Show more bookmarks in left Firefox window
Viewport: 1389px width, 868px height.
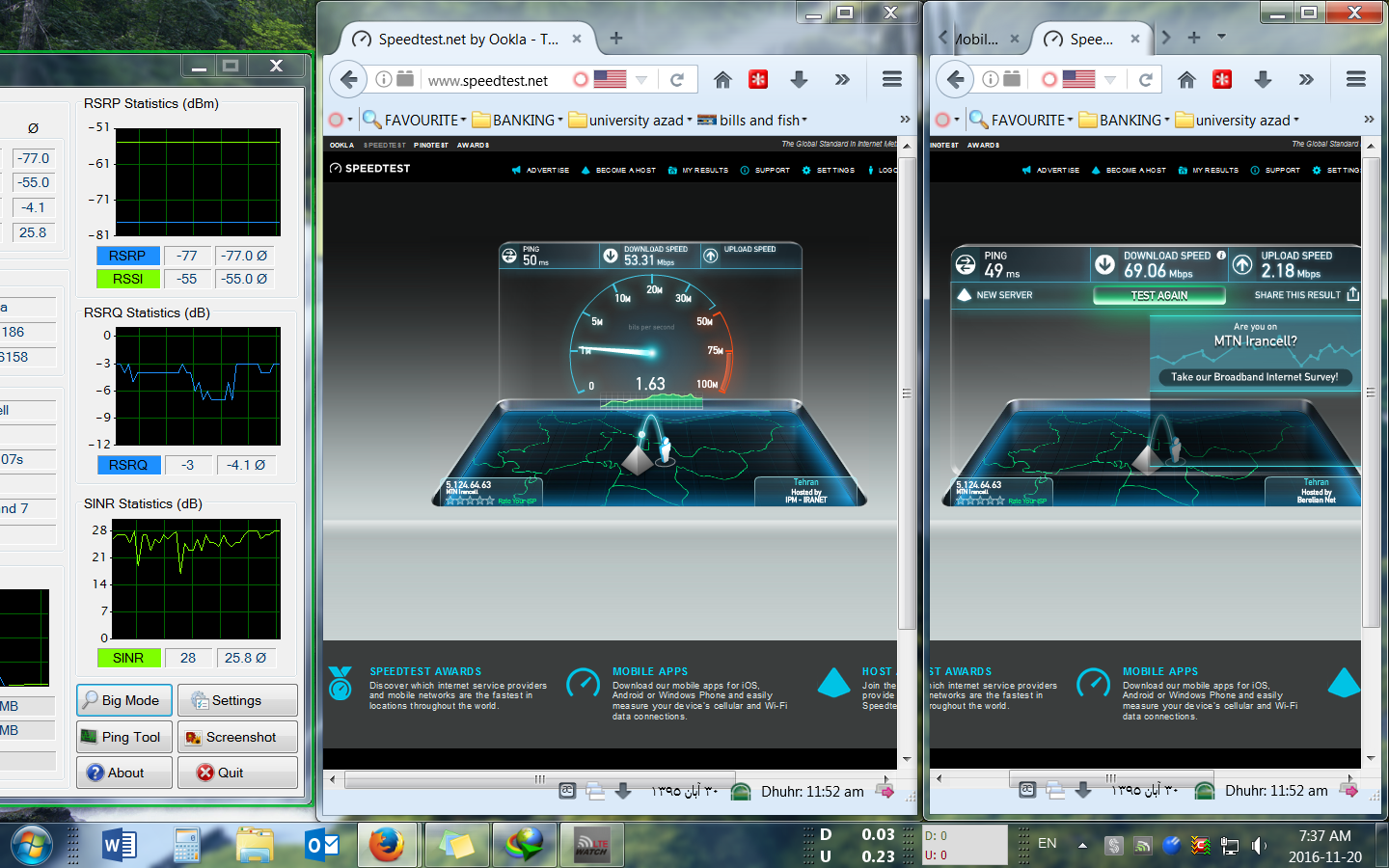[x=905, y=119]
